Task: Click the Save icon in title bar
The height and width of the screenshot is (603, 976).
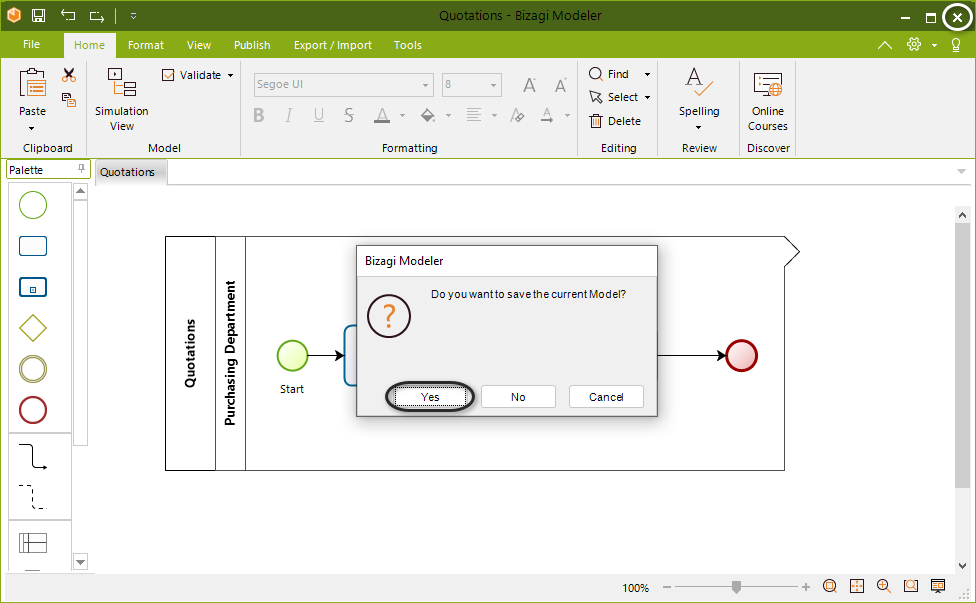Action: tap(39, 15)
